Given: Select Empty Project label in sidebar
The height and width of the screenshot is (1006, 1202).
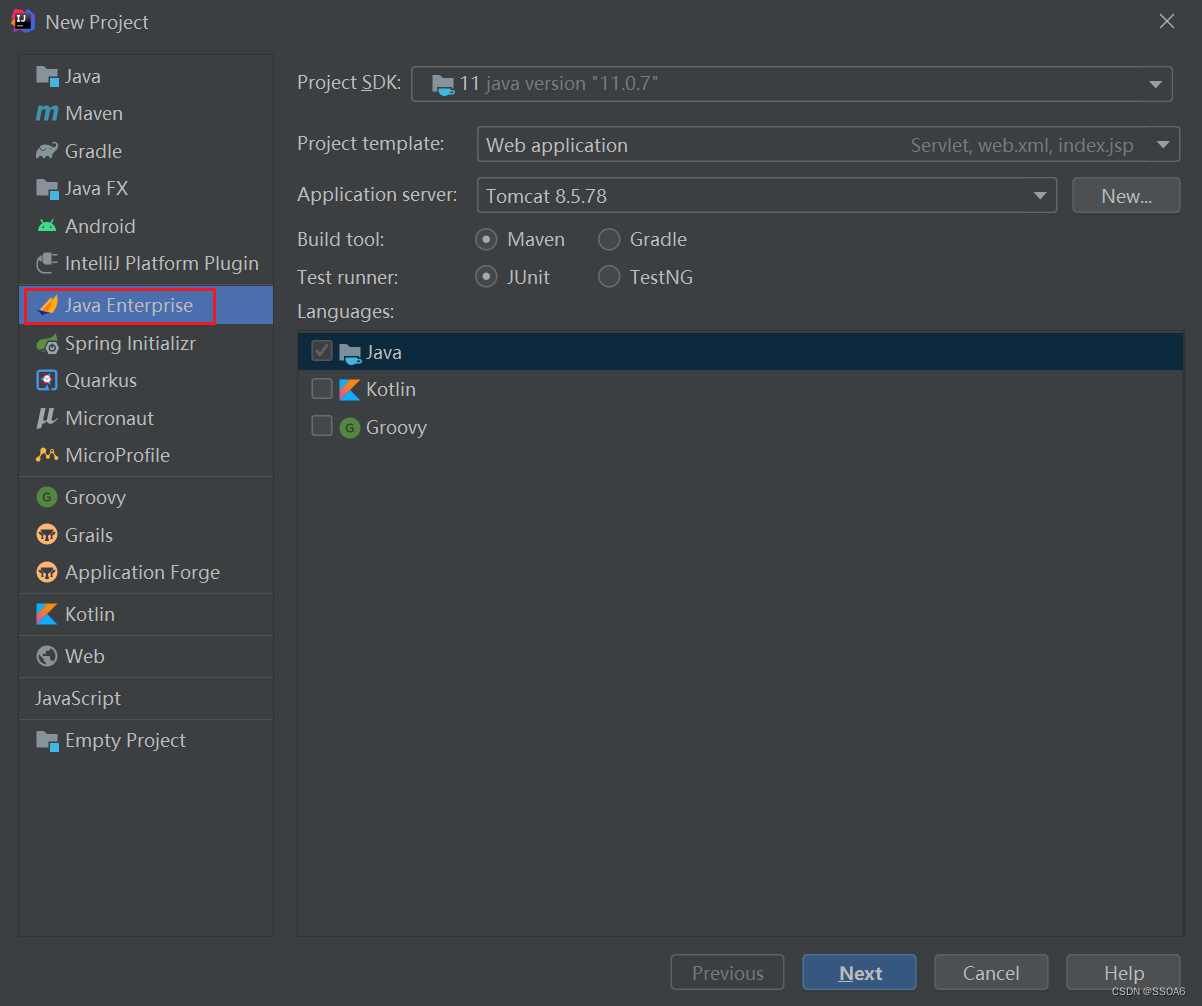Looking at the screenshot, I should [125, 740].
